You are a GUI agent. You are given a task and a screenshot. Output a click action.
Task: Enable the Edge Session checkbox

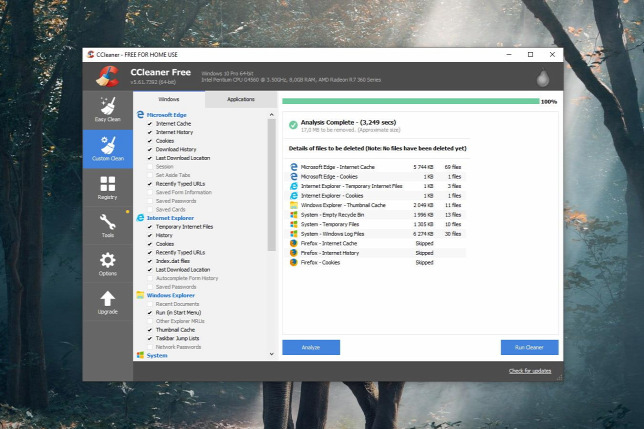coord(150,167)
